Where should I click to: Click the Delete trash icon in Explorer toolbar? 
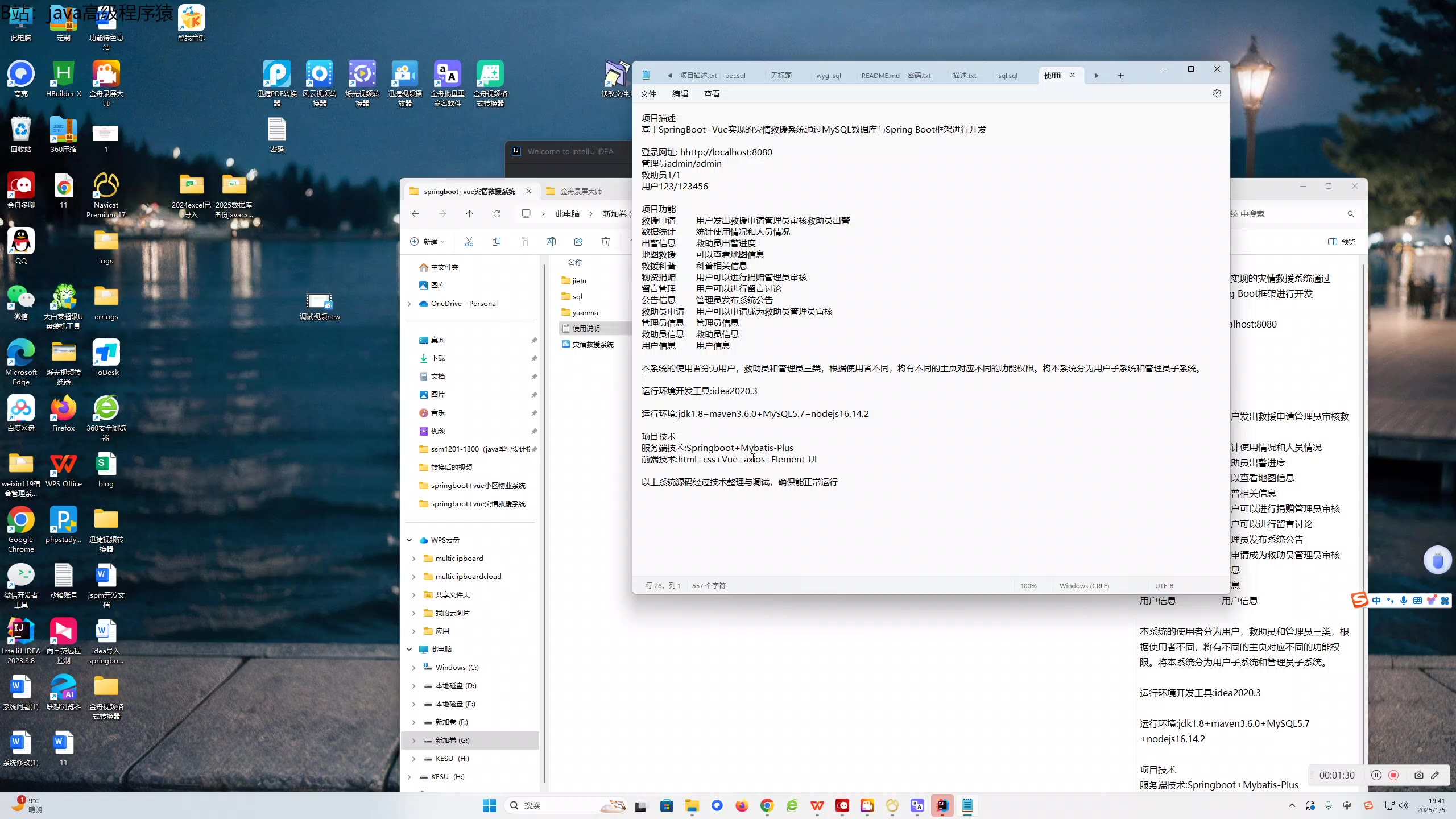(x=605, y=242)
